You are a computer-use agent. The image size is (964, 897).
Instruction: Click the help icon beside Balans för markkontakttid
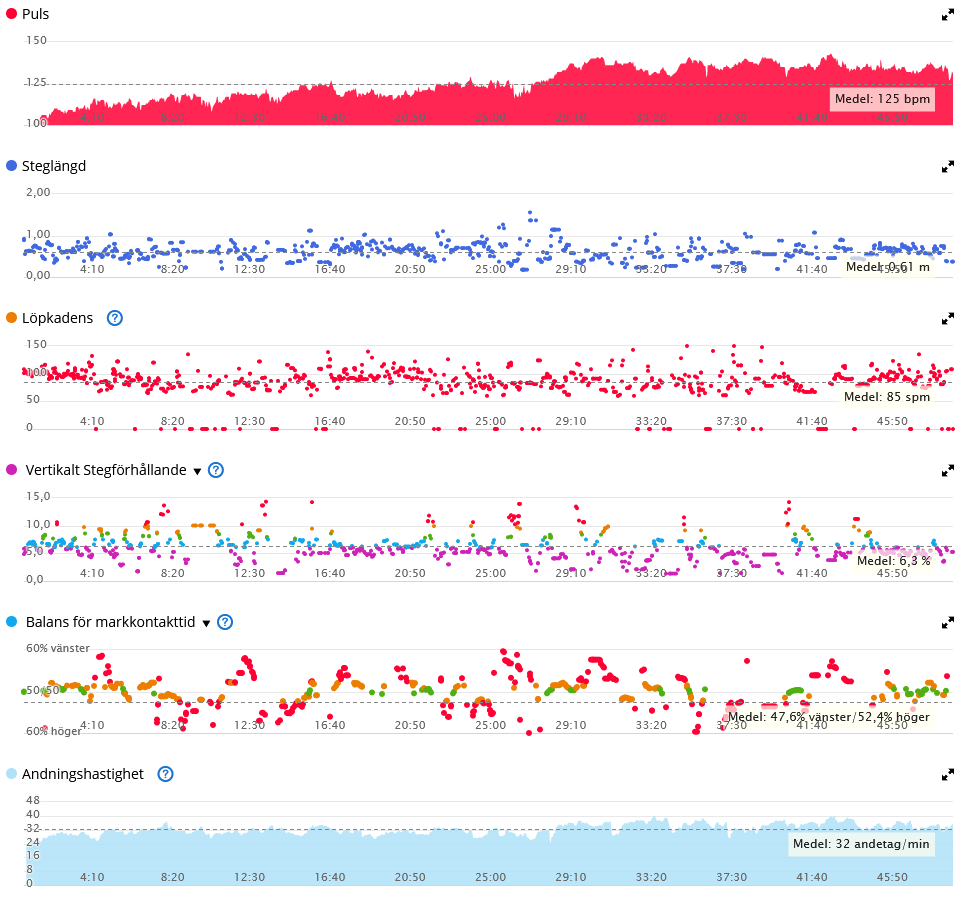[x=225, y=622]
